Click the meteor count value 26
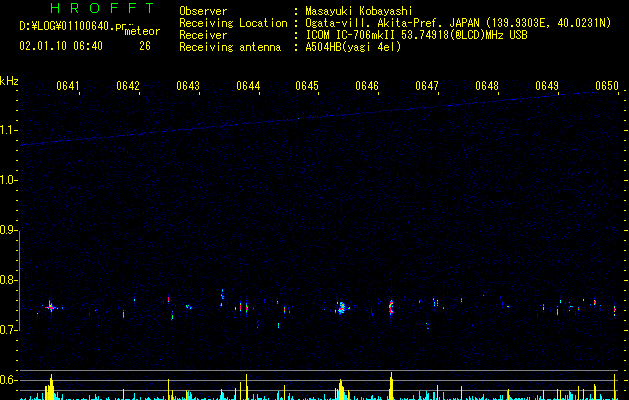This screenshot has width=629, height=400. click(x=145, y=46)
